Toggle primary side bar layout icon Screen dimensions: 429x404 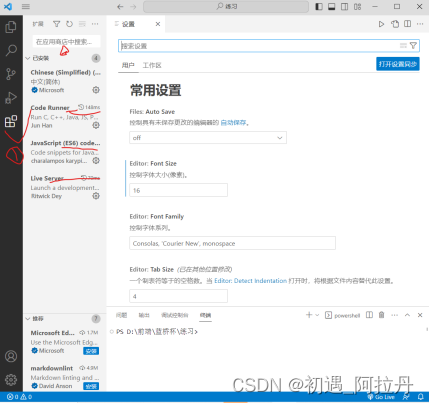[x=319, y=7]
